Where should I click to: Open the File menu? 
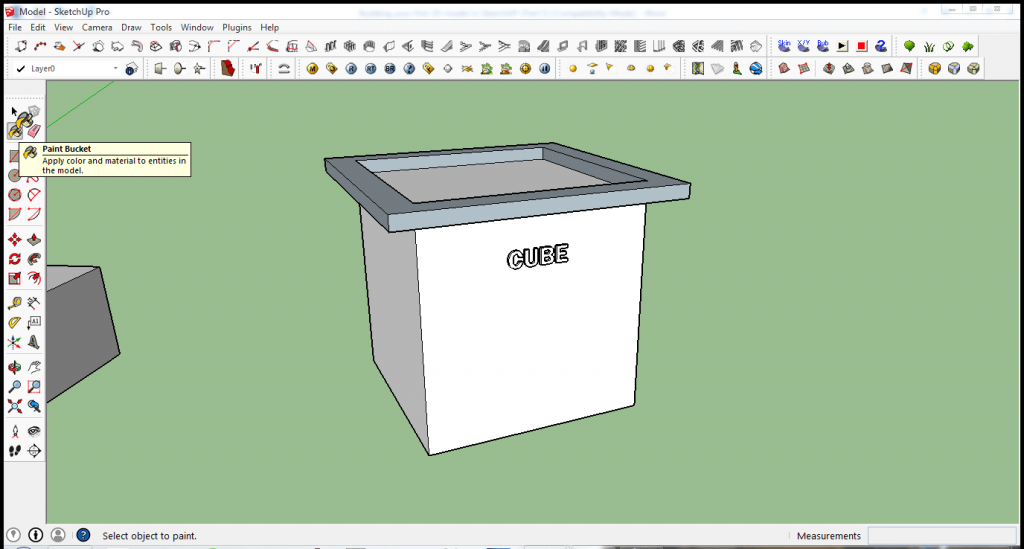click(x=14, y=27)
